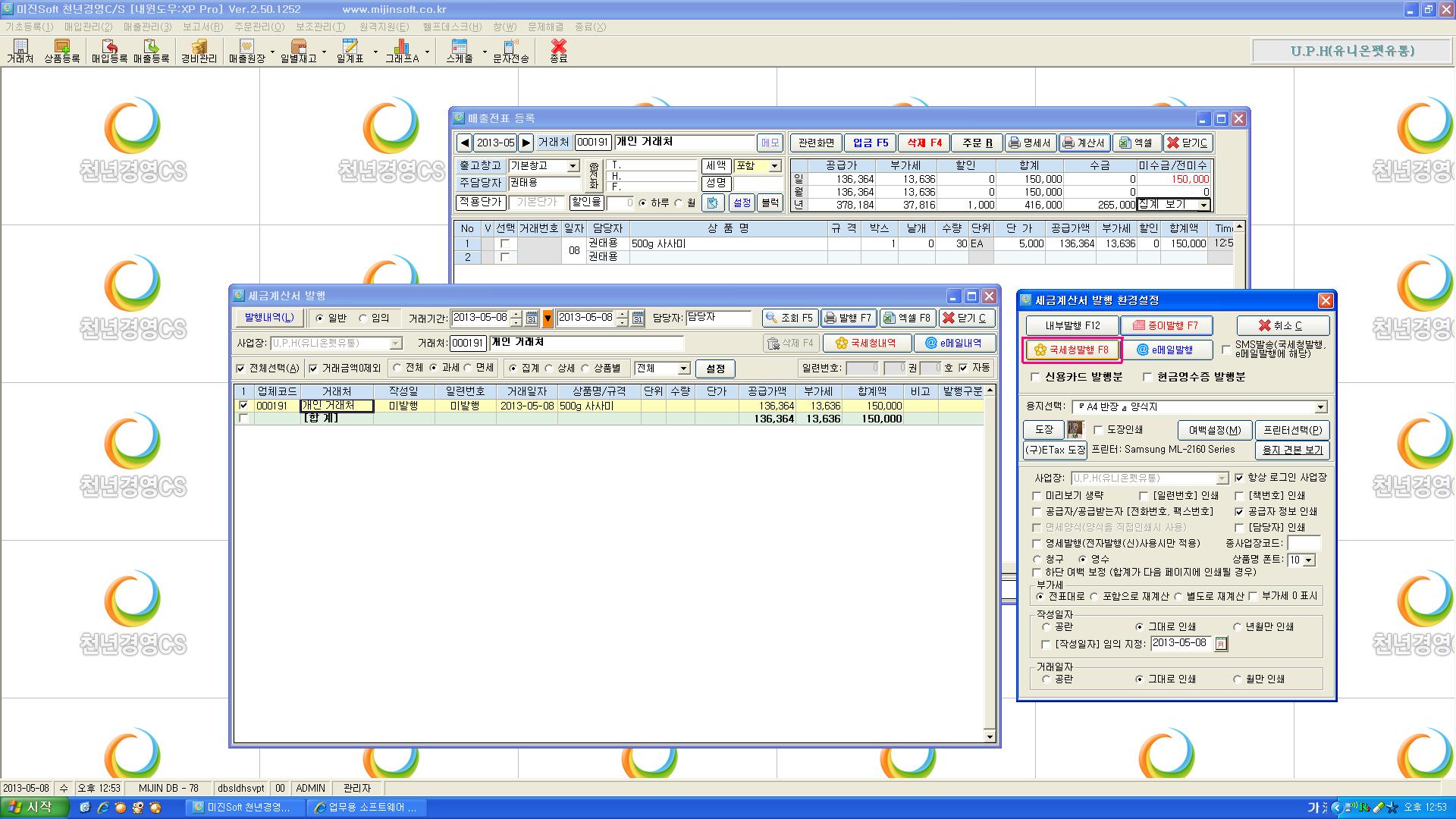Open the 매출등록 toolbar icon
Image resolution: width=1456 pixels, height=819 pixels.
click(151, 52)
